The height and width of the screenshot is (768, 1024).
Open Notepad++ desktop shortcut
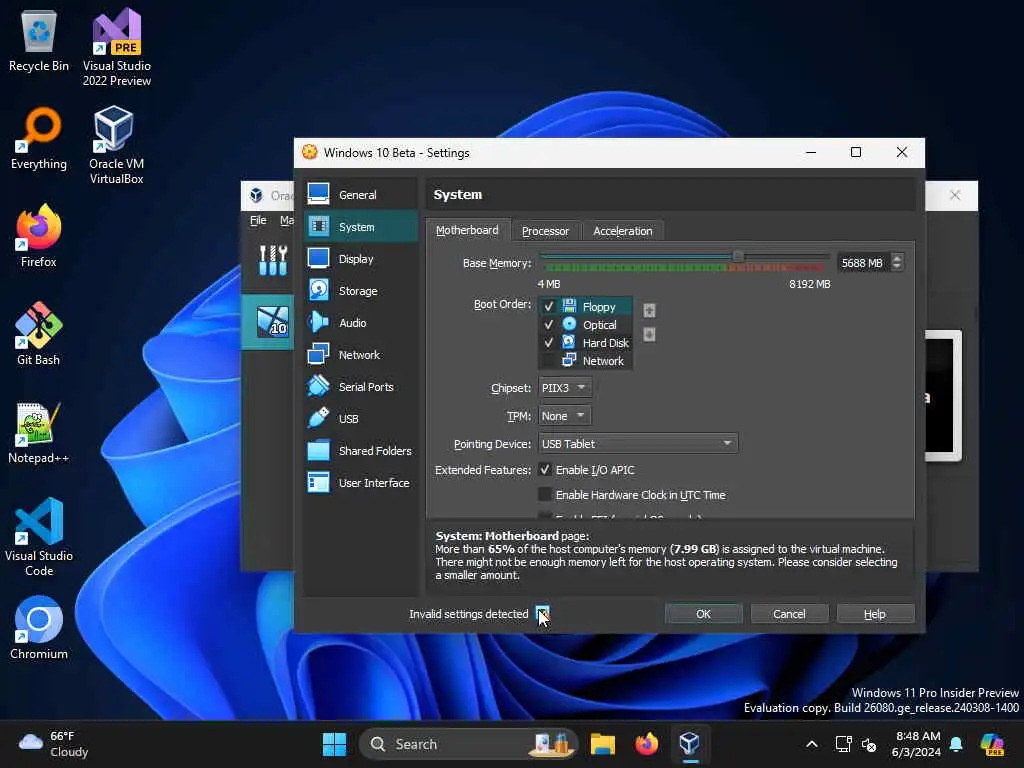(39, 432)
